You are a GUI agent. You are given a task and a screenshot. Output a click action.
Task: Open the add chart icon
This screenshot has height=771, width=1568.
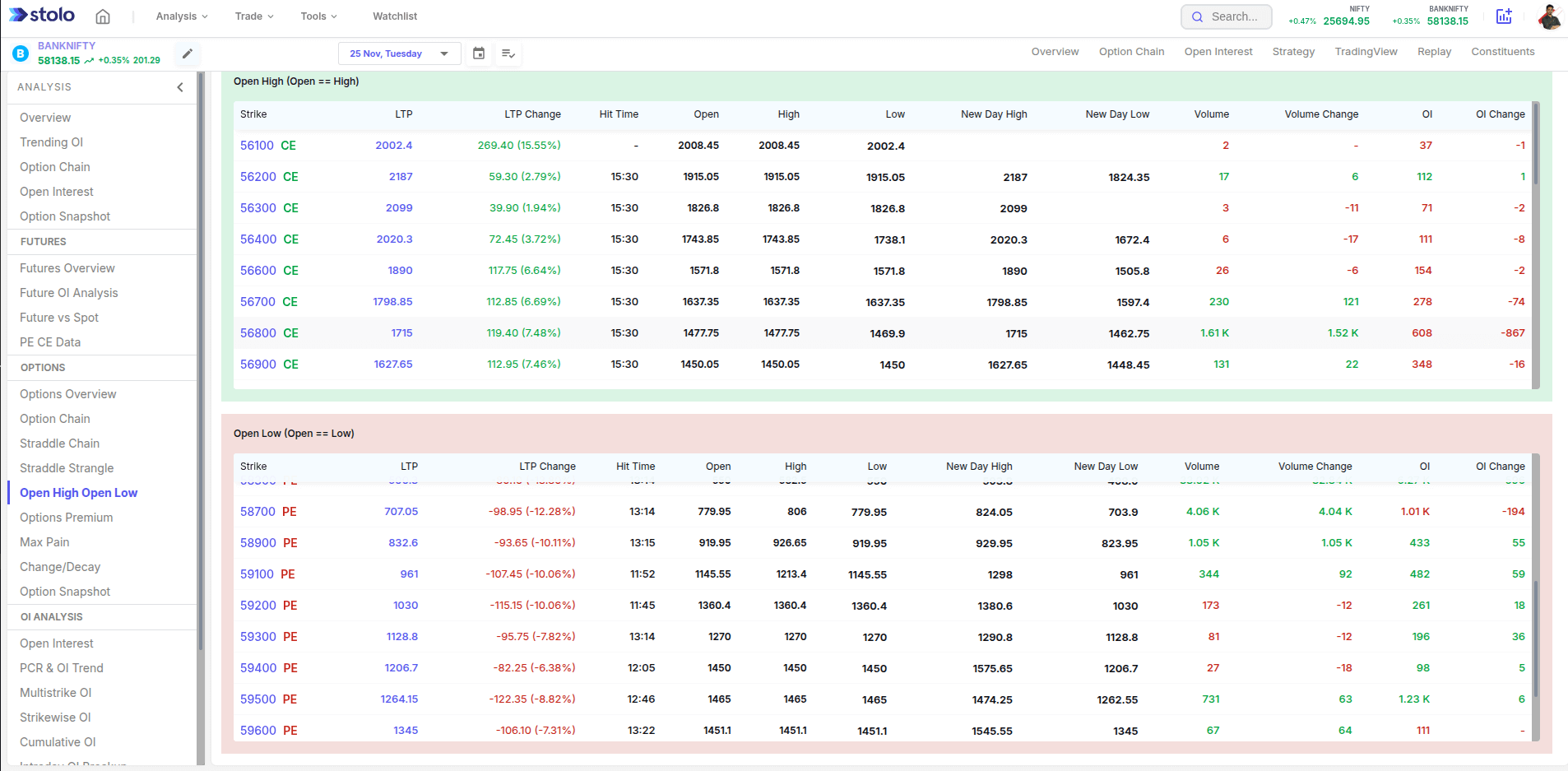(x=1504, y=16)
